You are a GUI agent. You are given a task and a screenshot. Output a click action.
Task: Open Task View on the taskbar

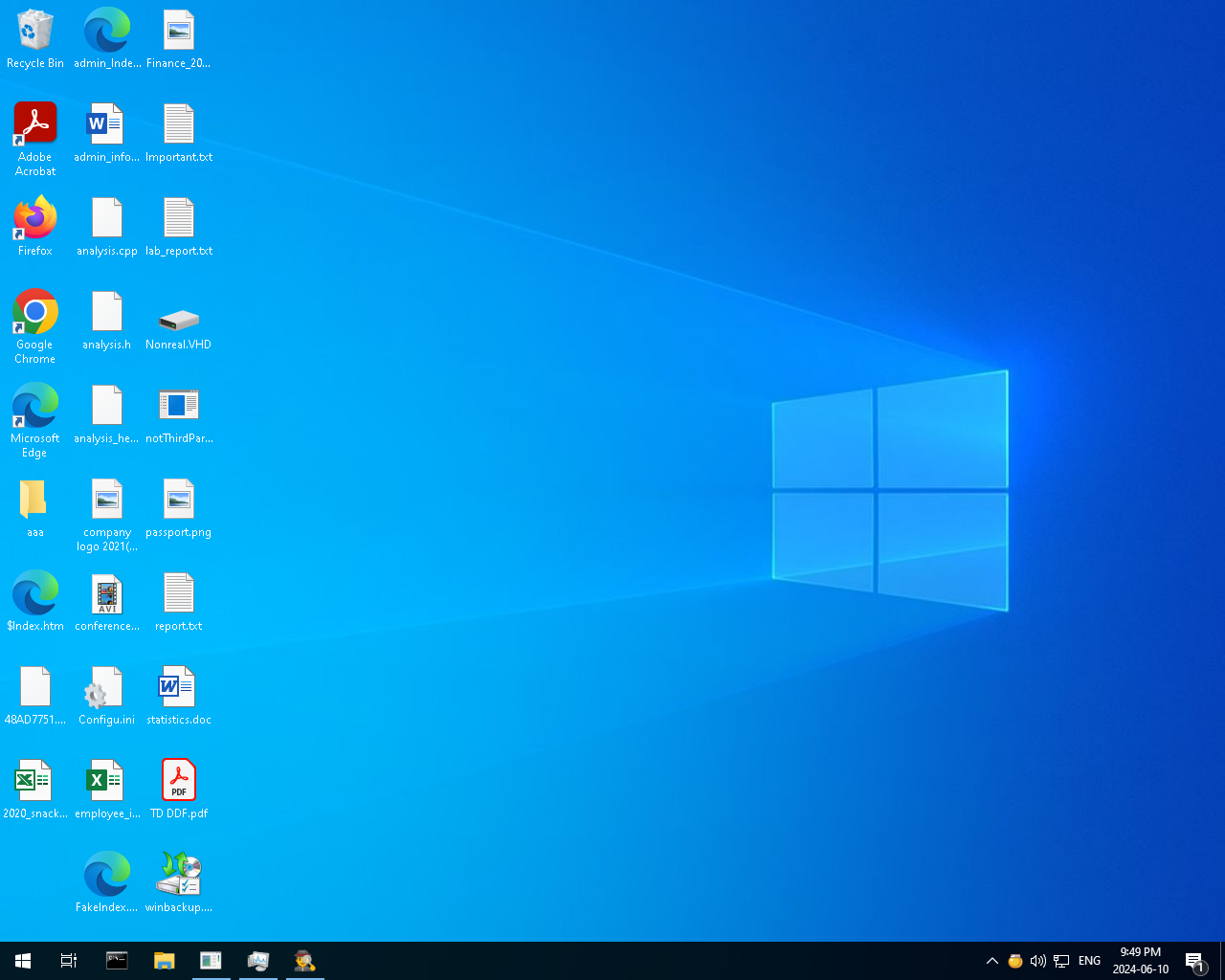pos(69,961)
